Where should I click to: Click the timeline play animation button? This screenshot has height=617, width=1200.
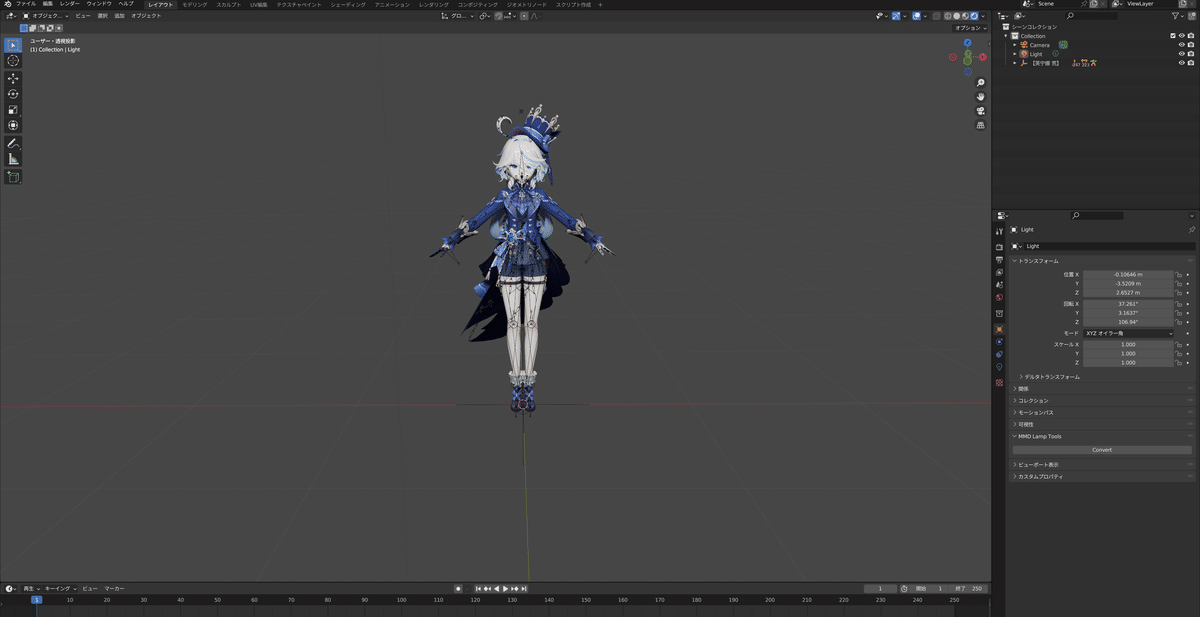coord(506,589)
